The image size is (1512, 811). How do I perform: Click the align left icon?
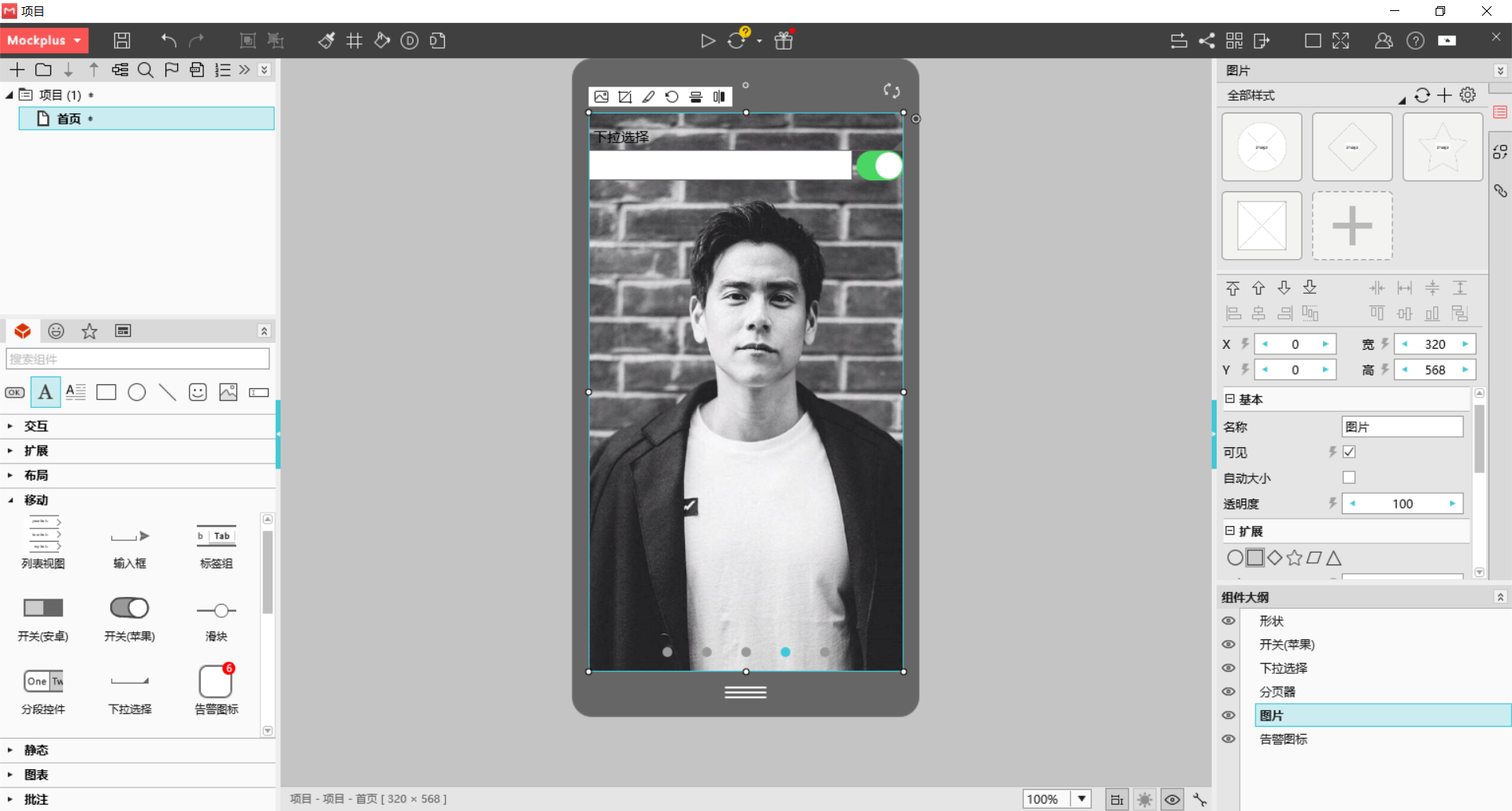tap(1233, 313)
